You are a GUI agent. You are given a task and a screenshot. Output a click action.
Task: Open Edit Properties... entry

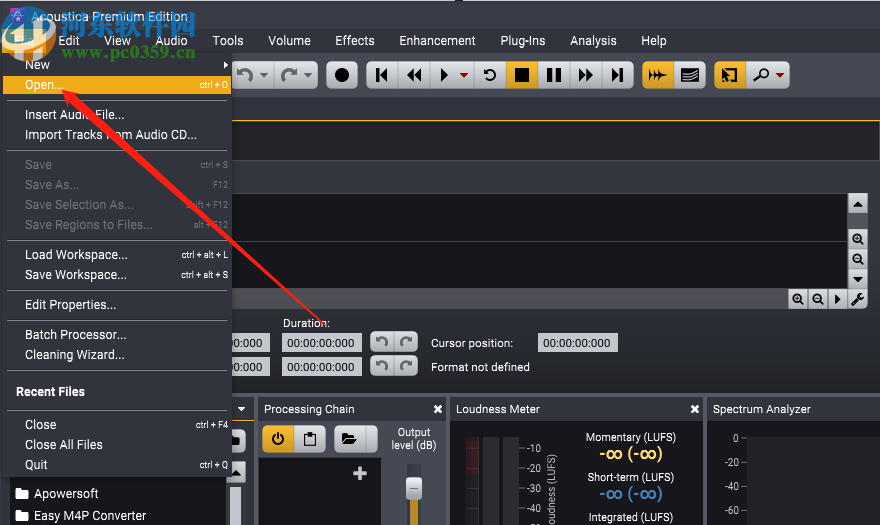click(x=117, y=305)
